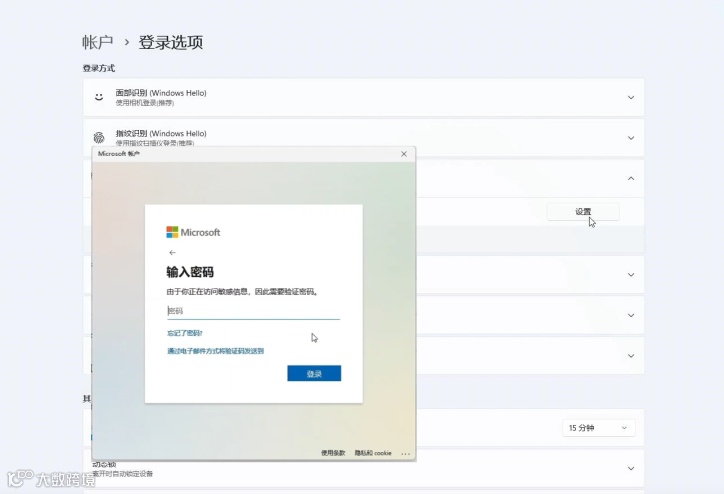Open 使用条款 link in dialog footer
This screenshot has height=494, width=724.
[333, 453]
